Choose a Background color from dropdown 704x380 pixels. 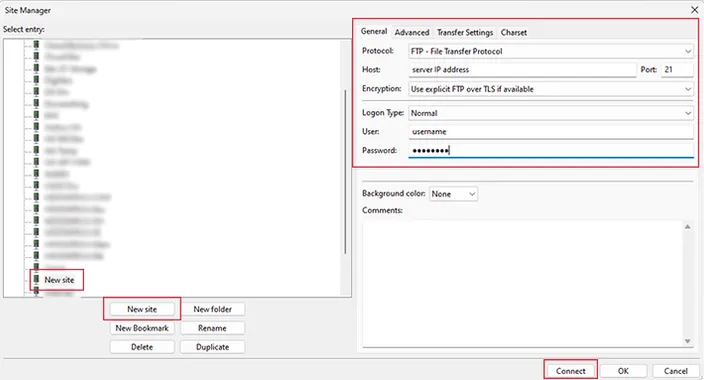point(453,194)
